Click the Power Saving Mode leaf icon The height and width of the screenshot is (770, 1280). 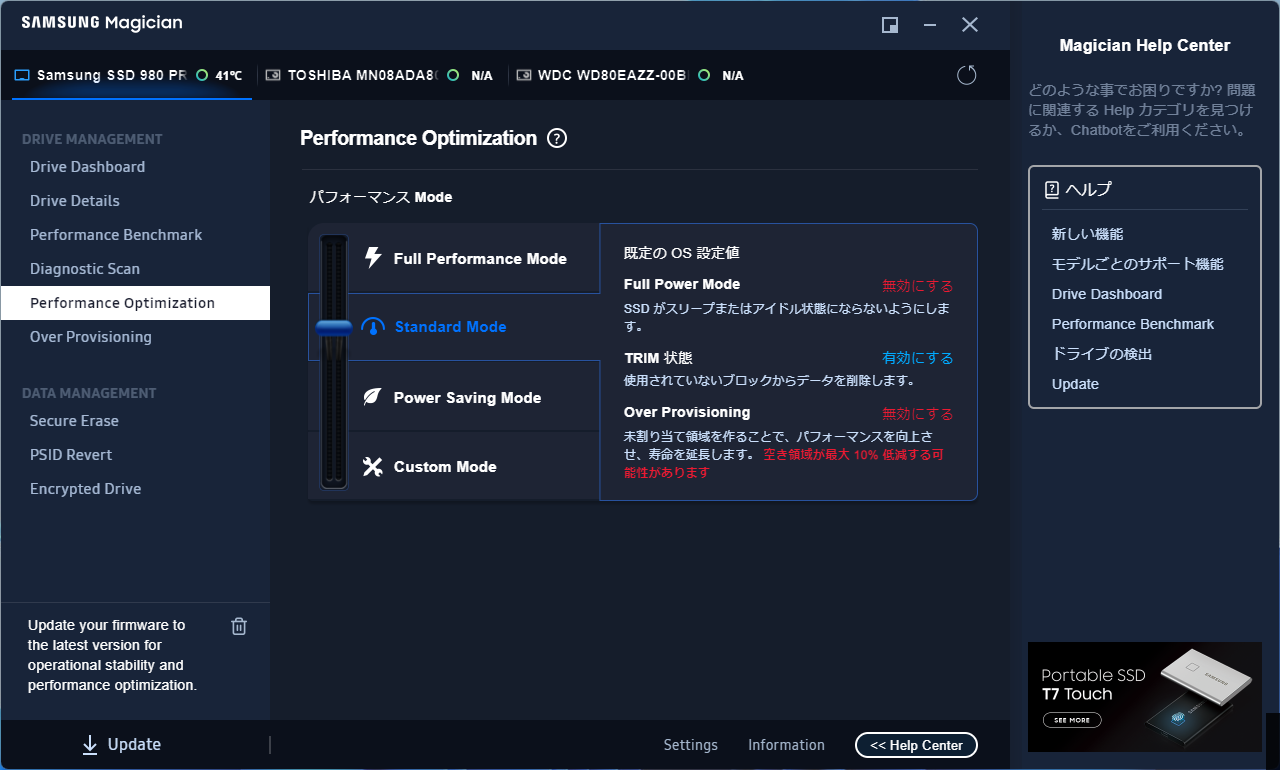(372, 397)
